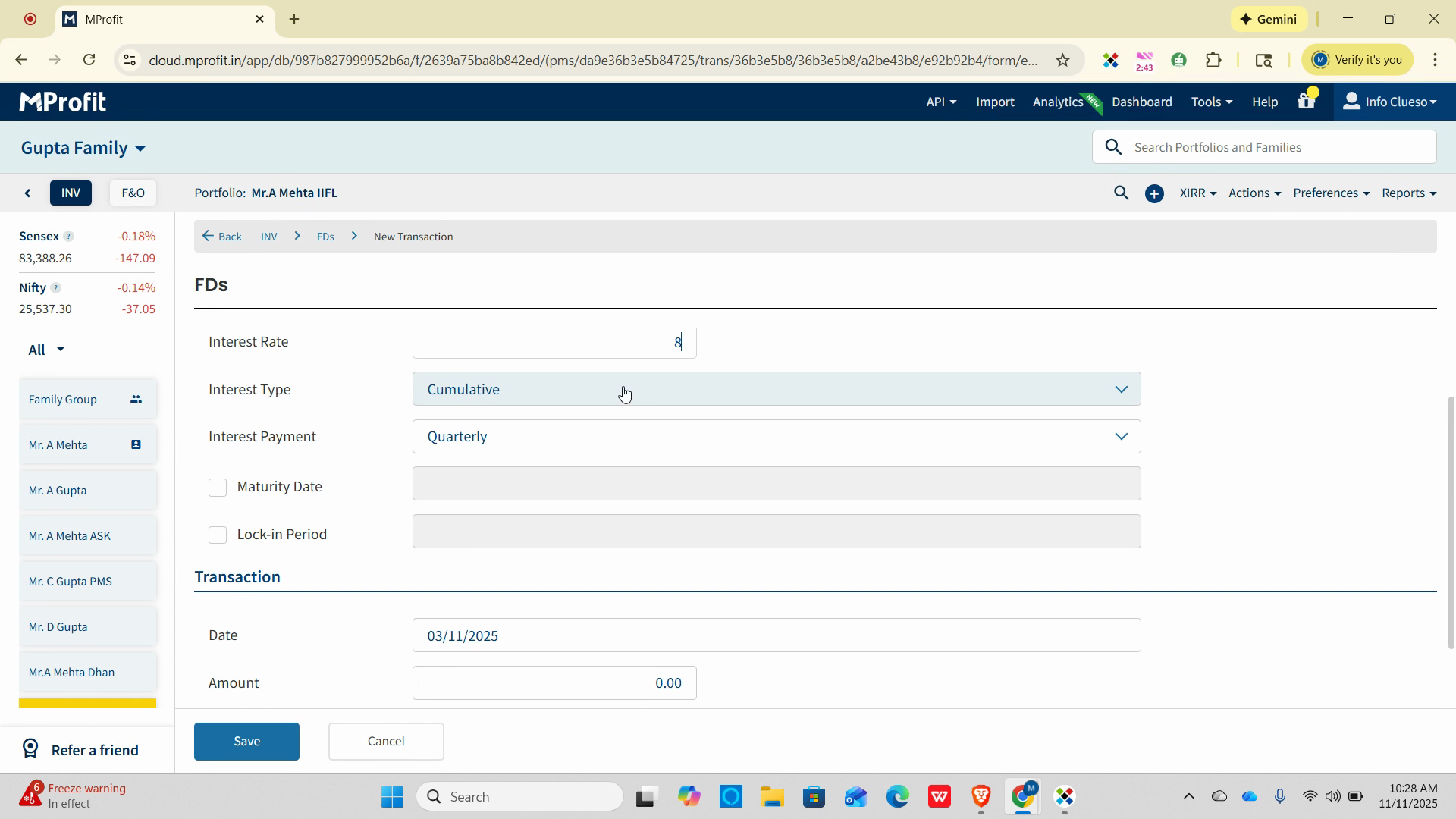Open the gift rewards icon
The height and width of the screenshot is (819, 1456).
(x=1306, y=101)
